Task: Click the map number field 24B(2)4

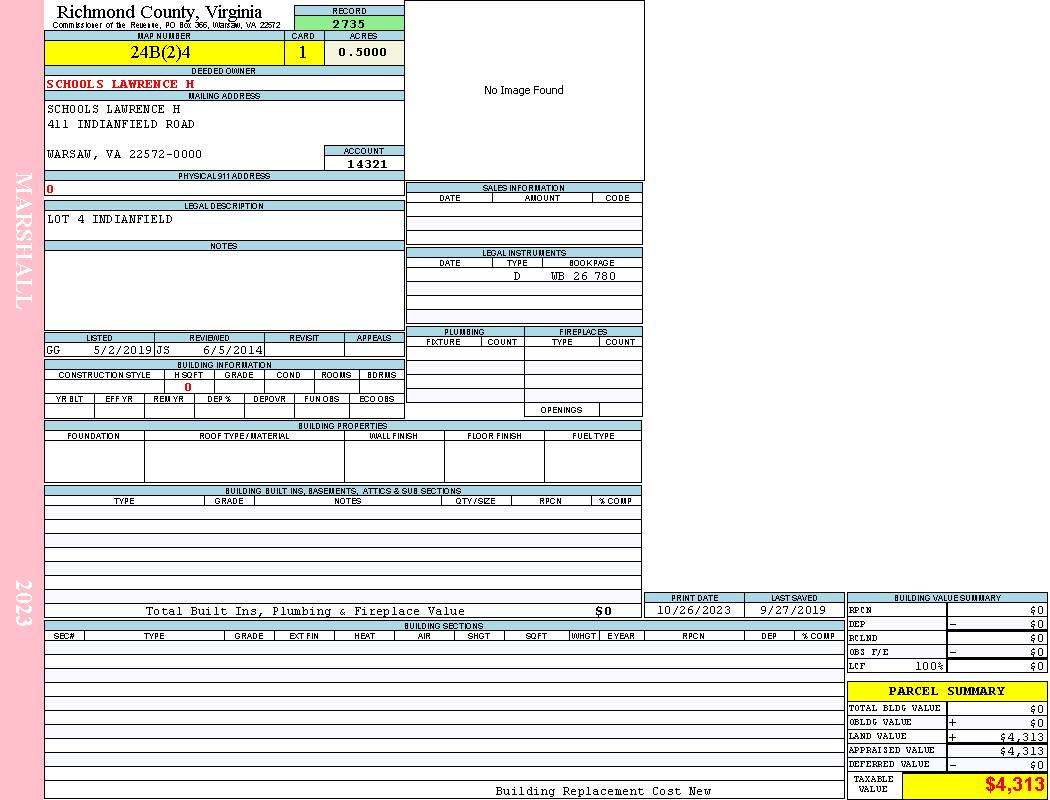Action: pyautogui.click(x=164, y=53)
